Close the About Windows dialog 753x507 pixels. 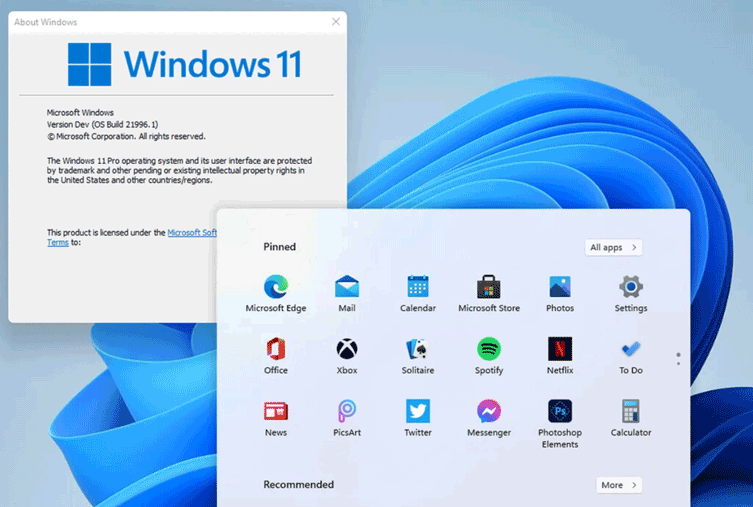[336, 22]
